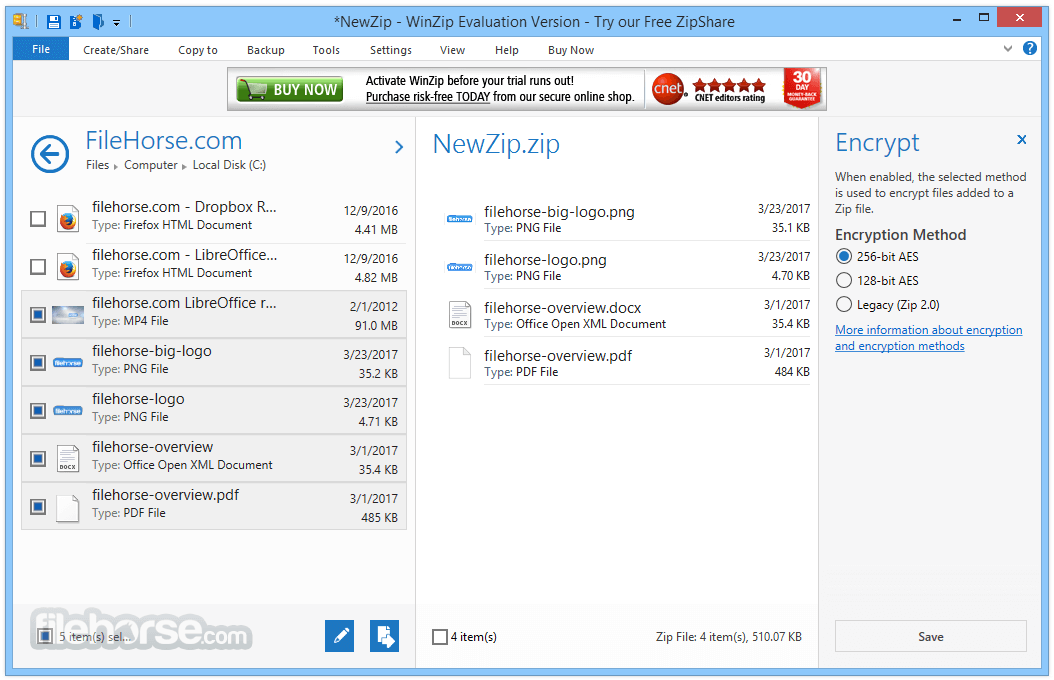Click the 30 day guarantee badge
The image size is (1054, 680).
click(x=802, y=87)
